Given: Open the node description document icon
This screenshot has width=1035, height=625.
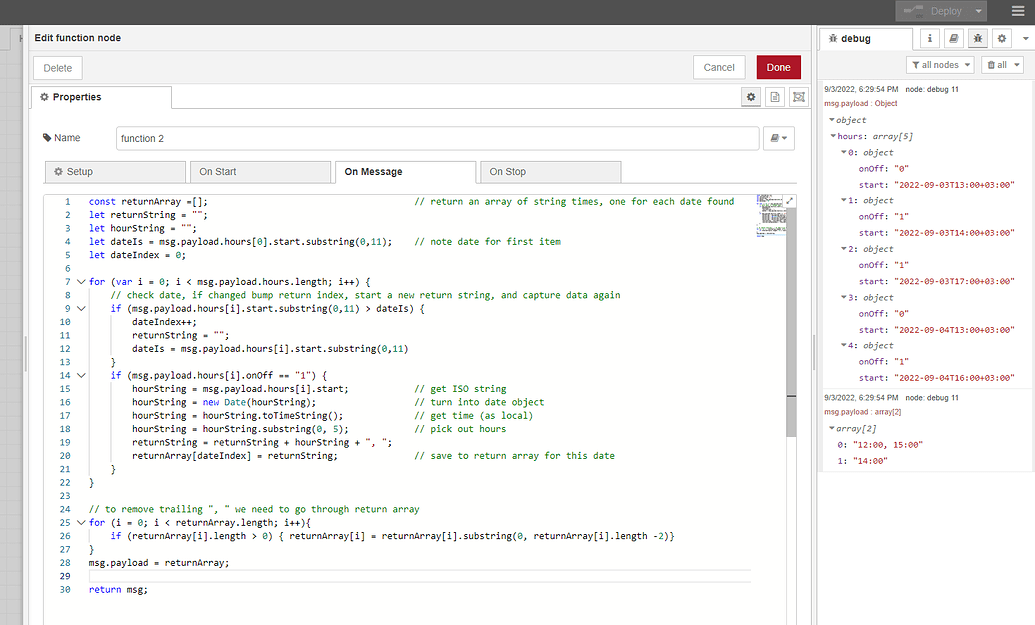Looking at the screenshot, I should [x=774, y=97].
